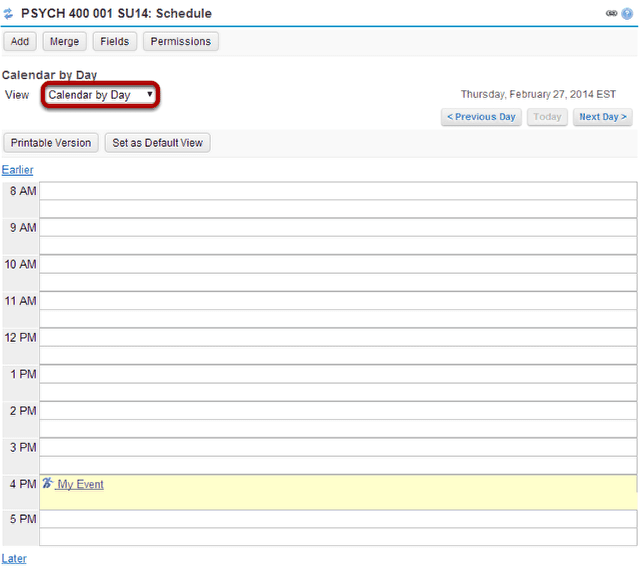Screen dimensions: 640x570
Task: Click the Today button
Action: pos(547,117)
